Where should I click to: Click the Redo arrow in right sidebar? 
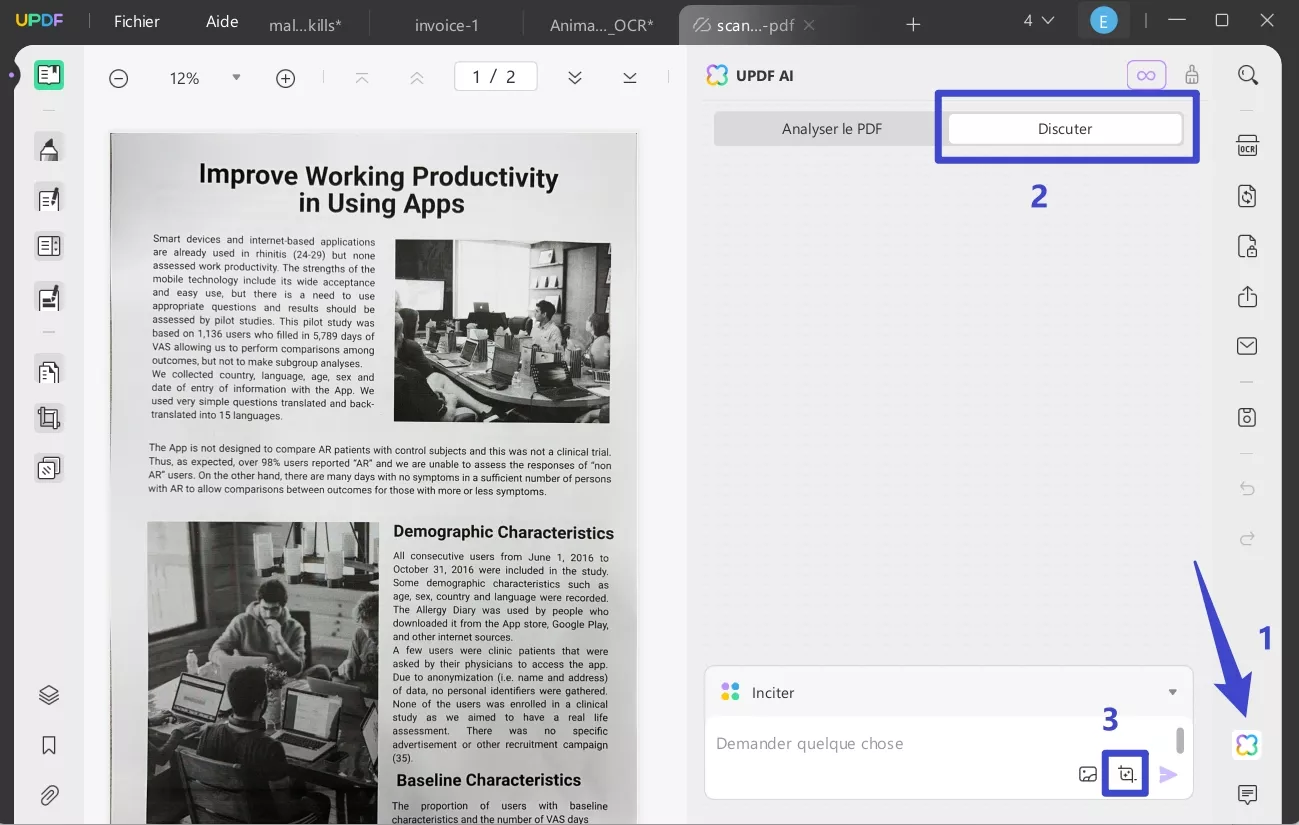(x=1247, y=539)
